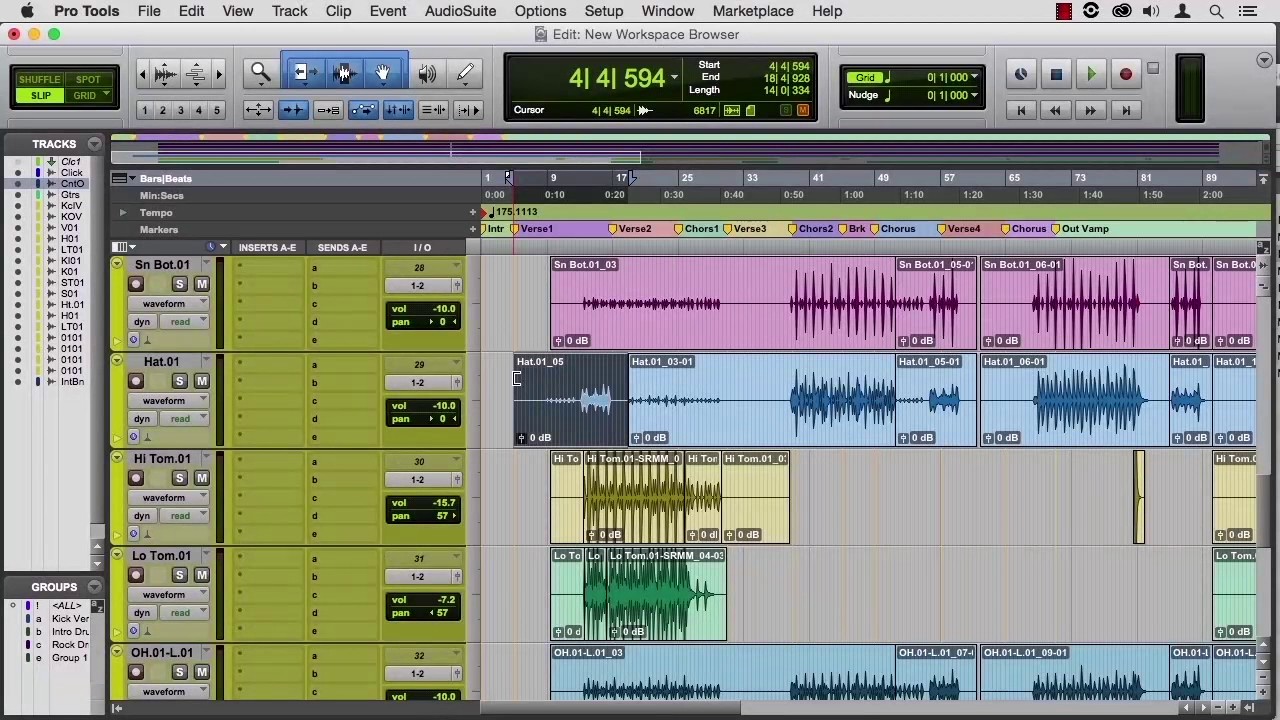
Task: Click the online sync clock button
Action: pos(1020,75)
